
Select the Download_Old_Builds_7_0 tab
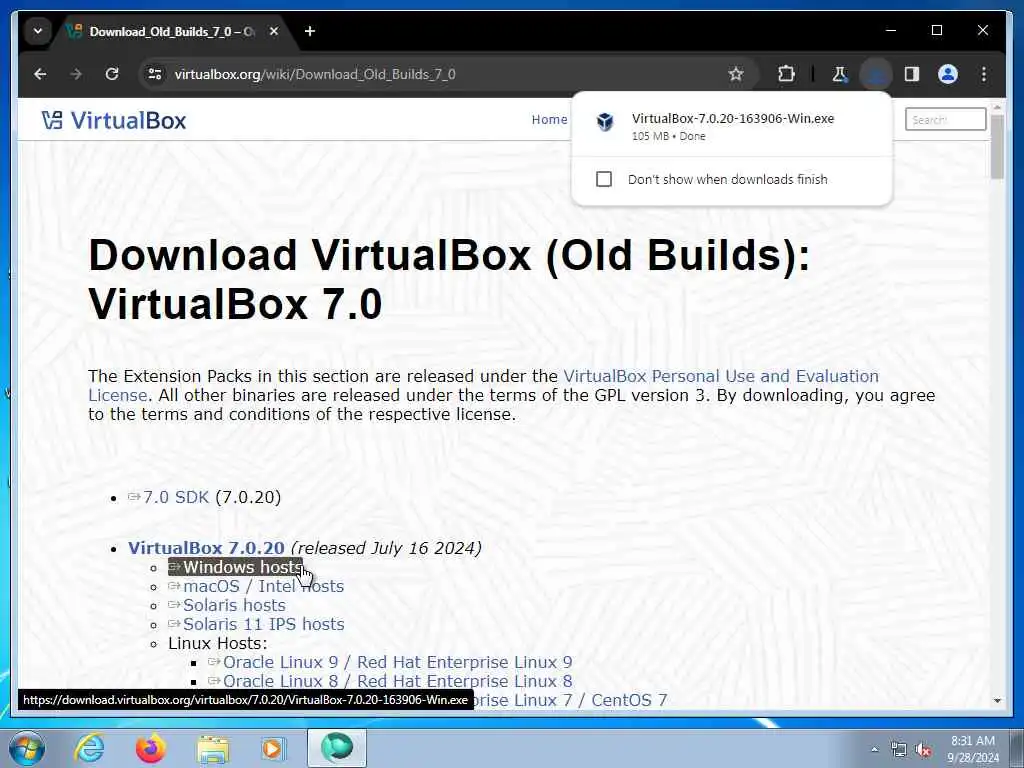pos(172,31)
